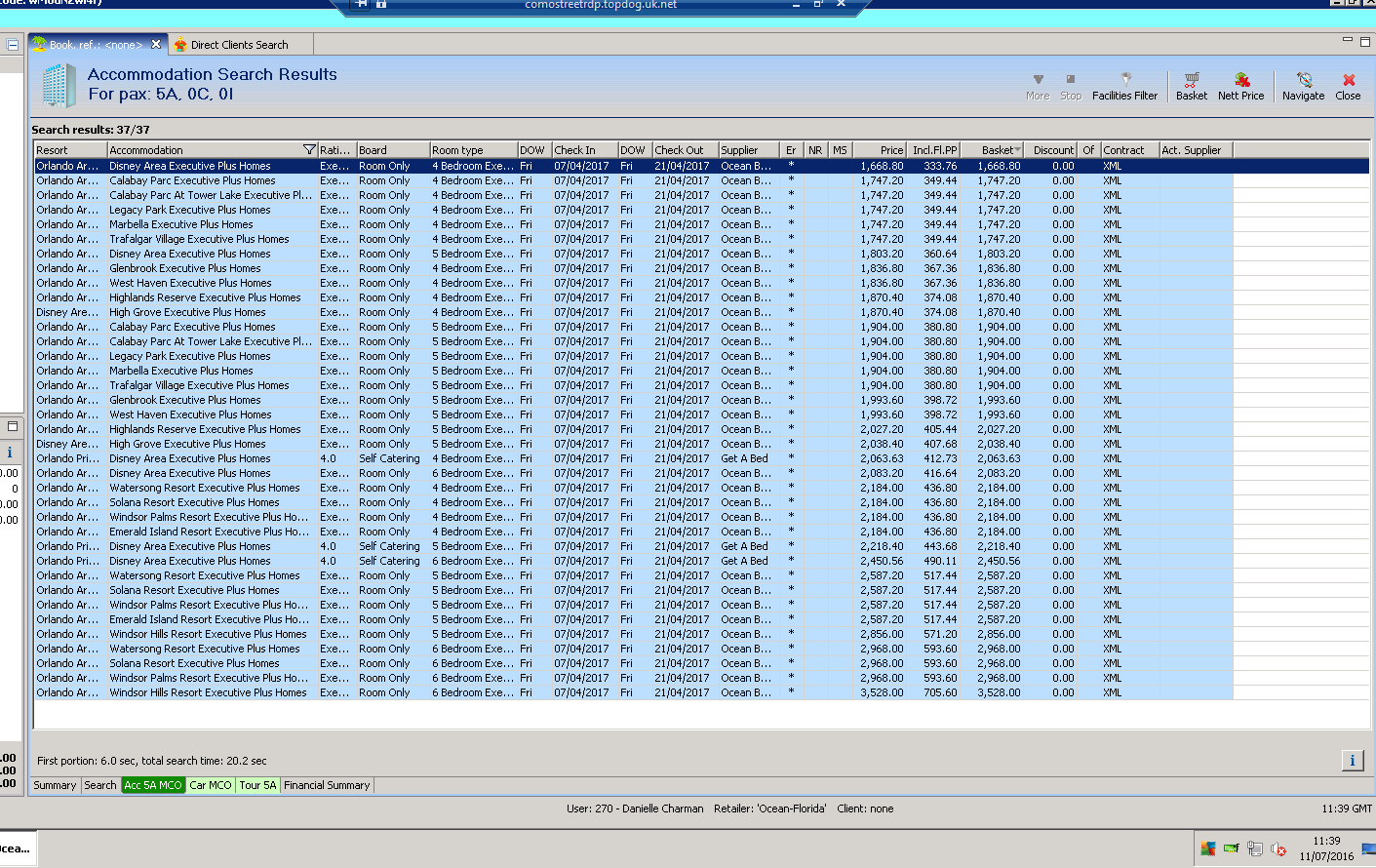Open the Navigate compass tool
Image resolution: width=1376 pixels, height=868 pixels.
[x=1303, y=86]
